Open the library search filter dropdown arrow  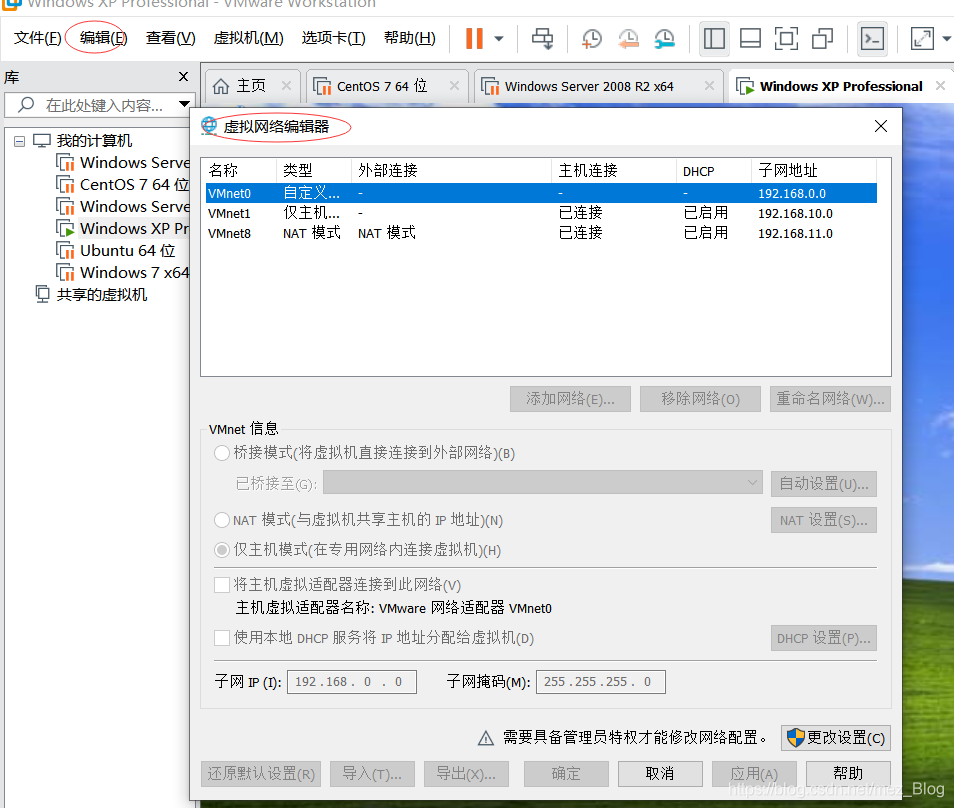click(184, 105)
